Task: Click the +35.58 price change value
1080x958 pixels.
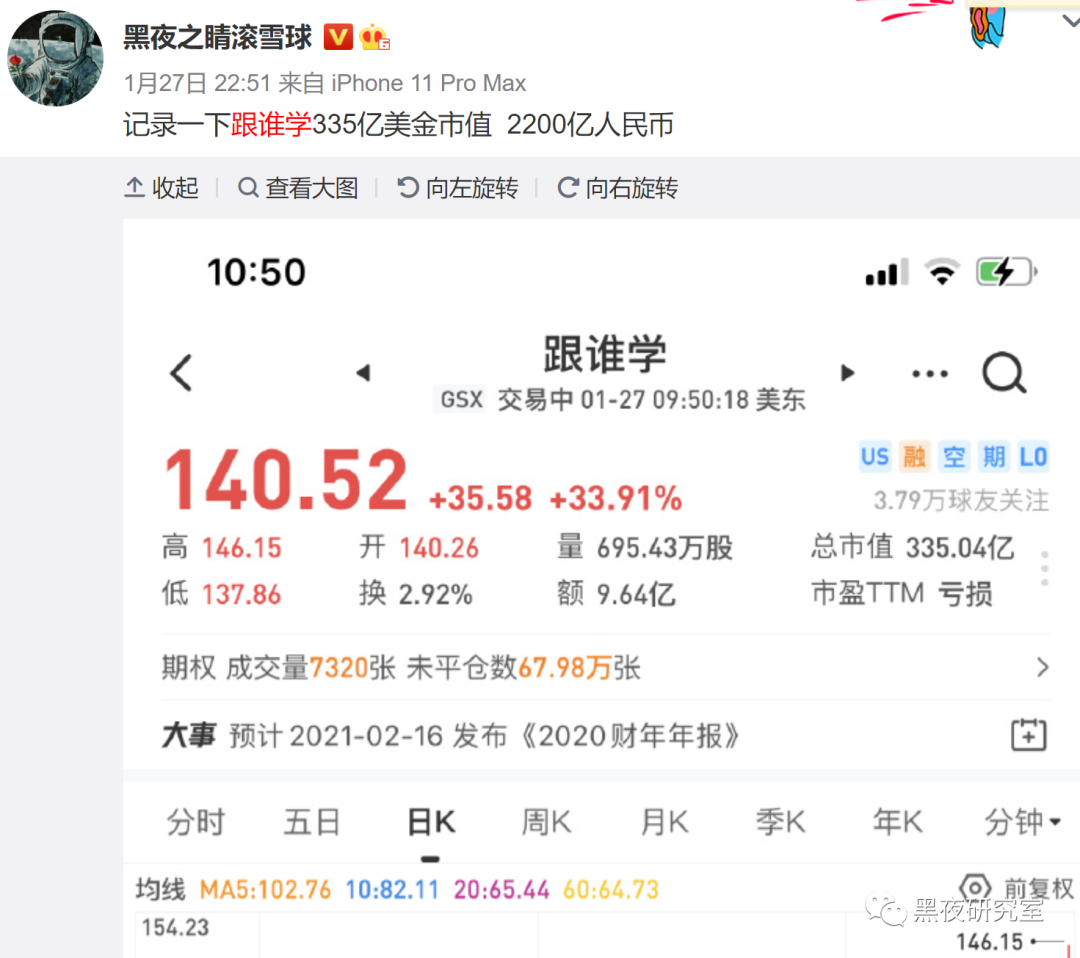Action: coord(481,499)
